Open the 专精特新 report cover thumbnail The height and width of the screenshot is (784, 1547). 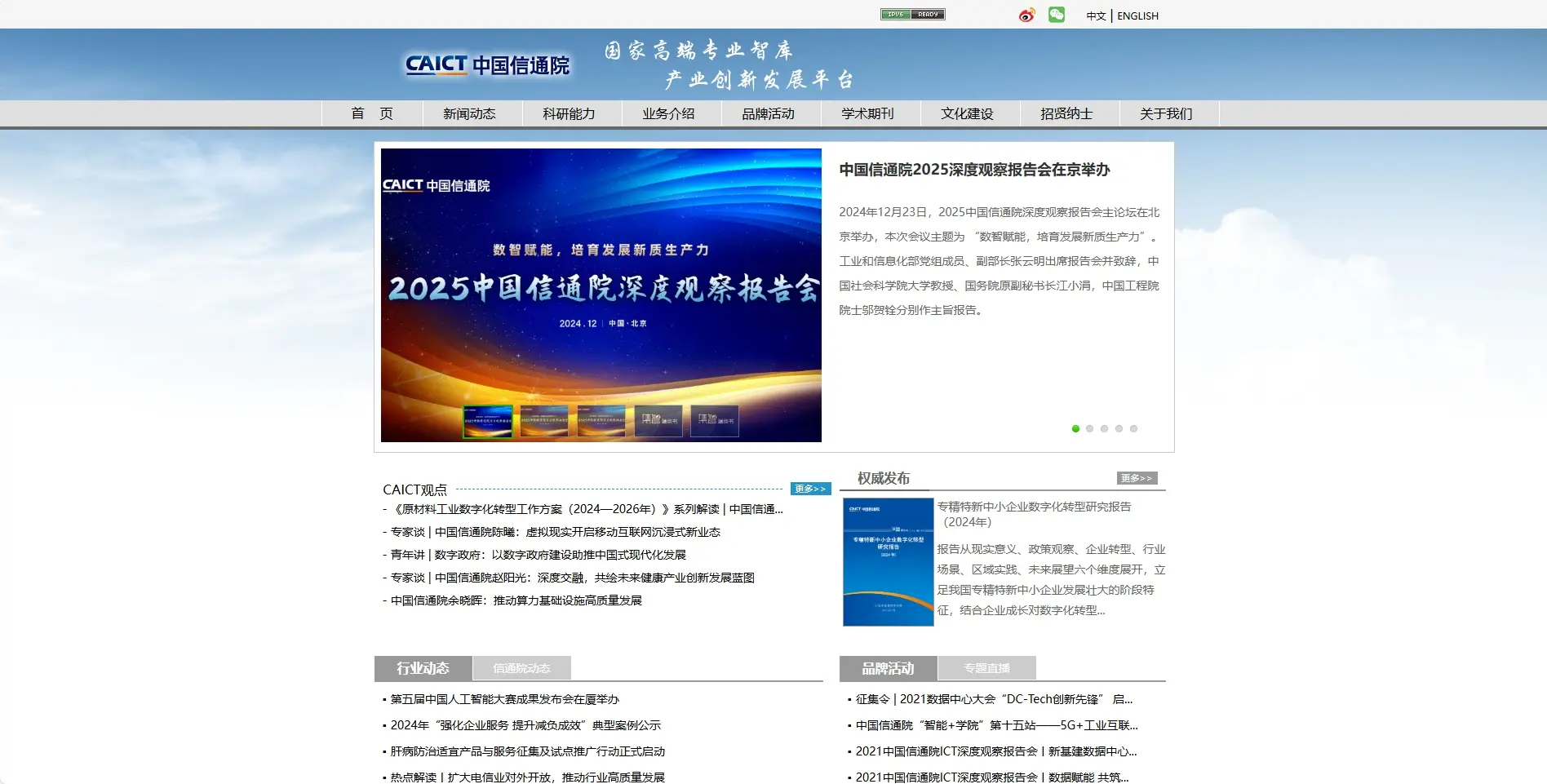click(x=887, y=560)
